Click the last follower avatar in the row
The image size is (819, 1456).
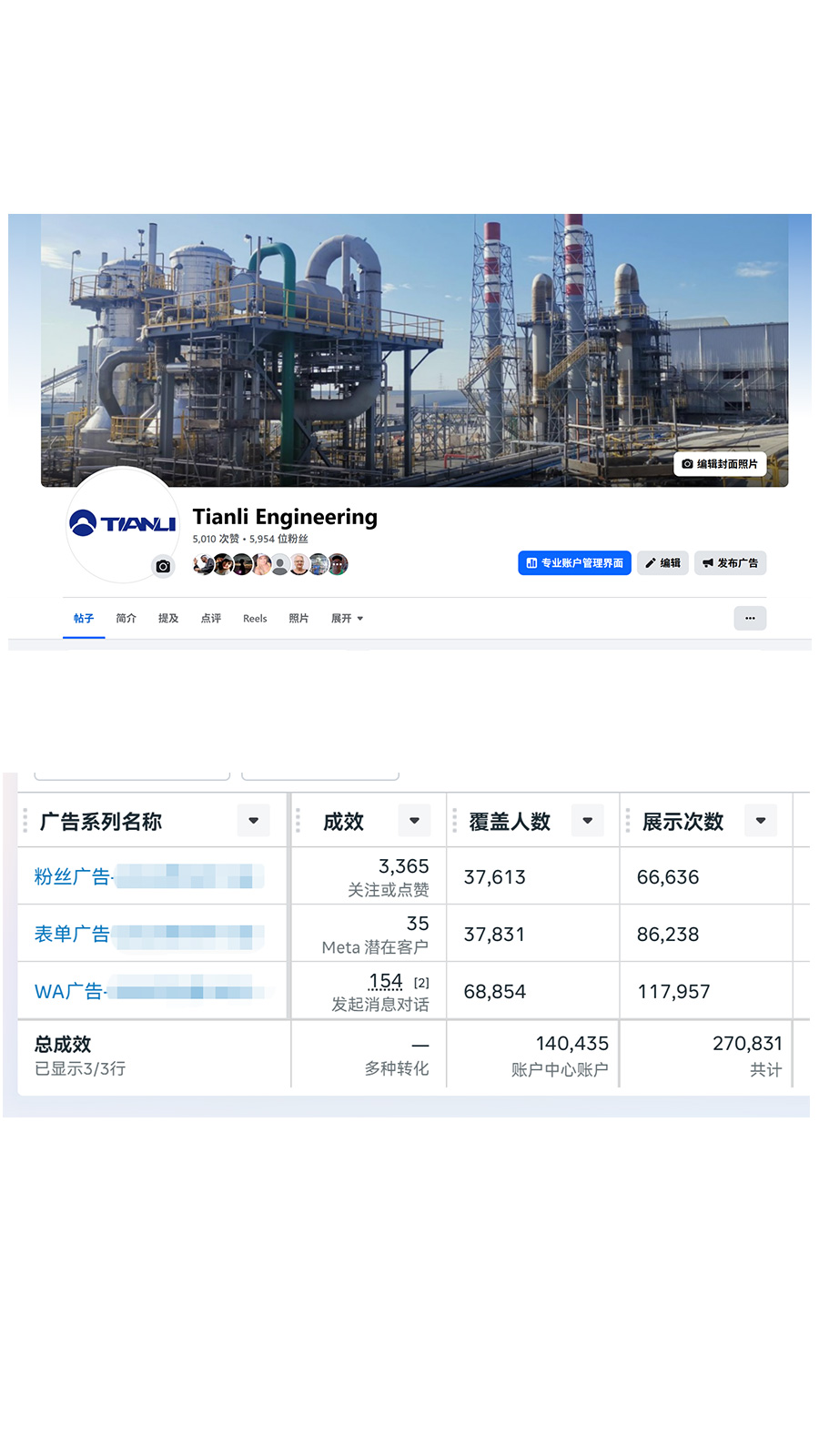pyautogui.click(x=338, y=565)
